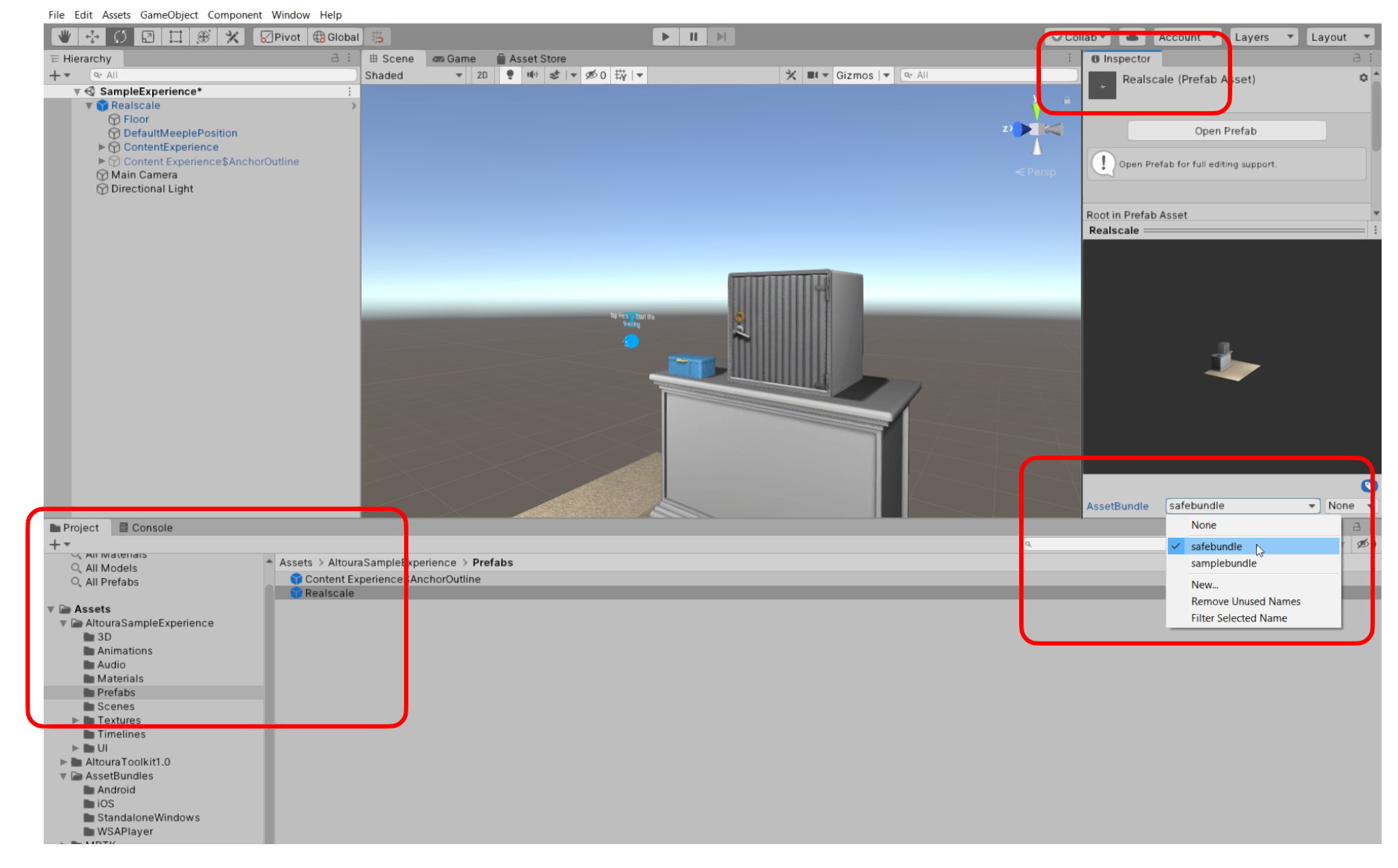The height and width of the screenshot is (868, 1398).
Task: Click the Open Prefab button
Action: click(1226, 131)
